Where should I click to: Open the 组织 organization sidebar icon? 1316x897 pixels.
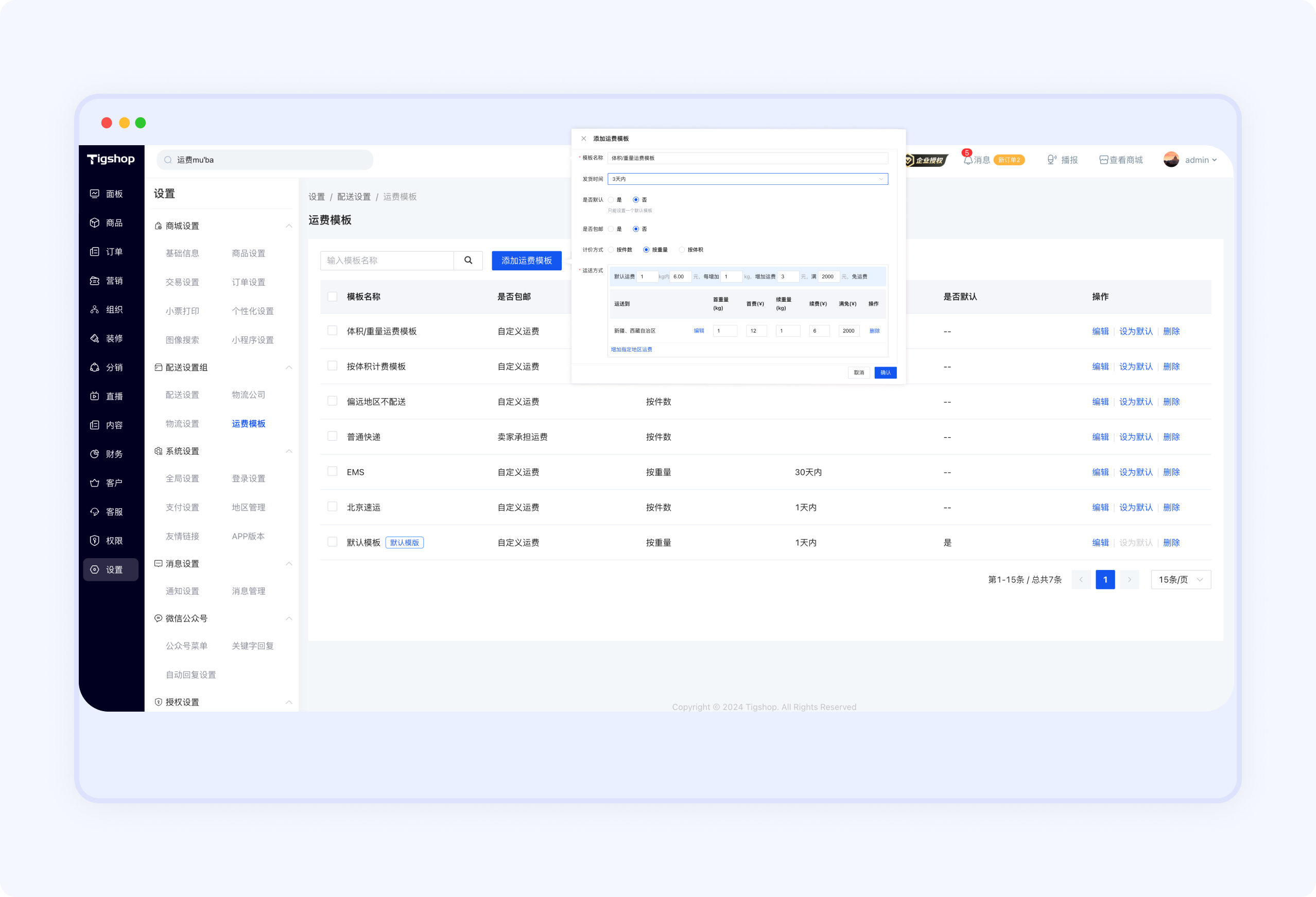(x=95, y=309)
